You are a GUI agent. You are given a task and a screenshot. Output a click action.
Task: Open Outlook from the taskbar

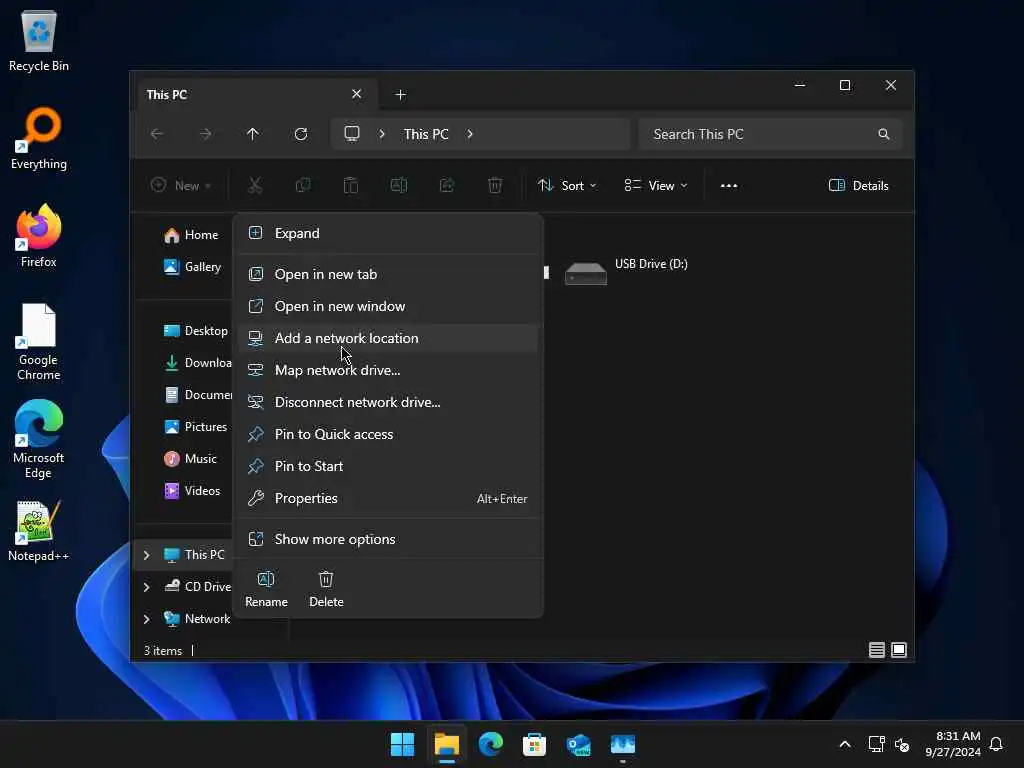click(x=579, y=744)
